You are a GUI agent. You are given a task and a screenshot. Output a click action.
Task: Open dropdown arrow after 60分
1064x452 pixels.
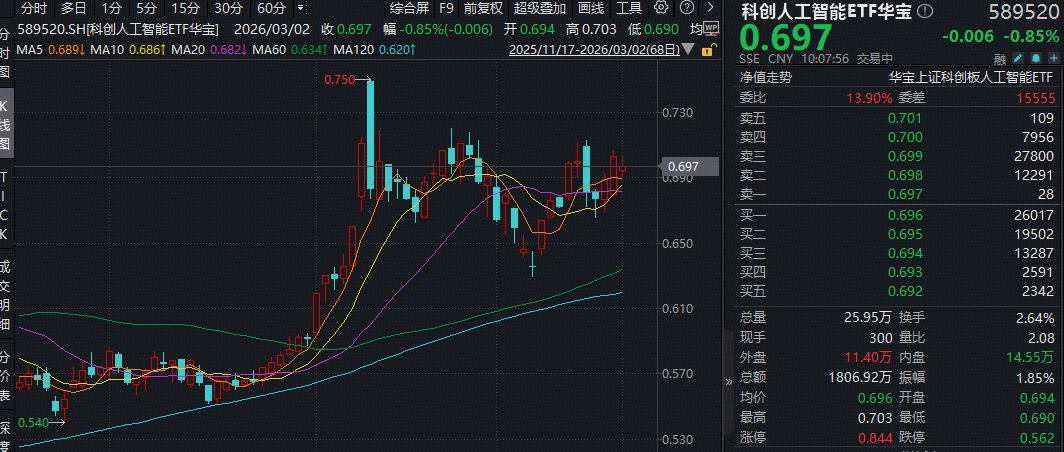tap(300, 9)
